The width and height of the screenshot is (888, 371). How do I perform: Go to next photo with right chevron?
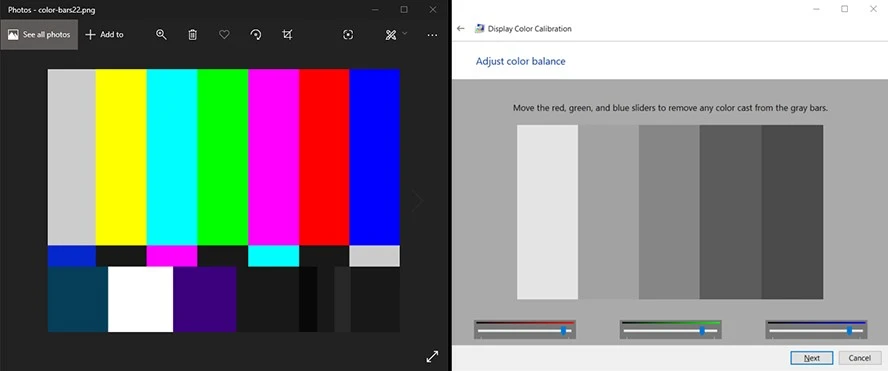417,201
